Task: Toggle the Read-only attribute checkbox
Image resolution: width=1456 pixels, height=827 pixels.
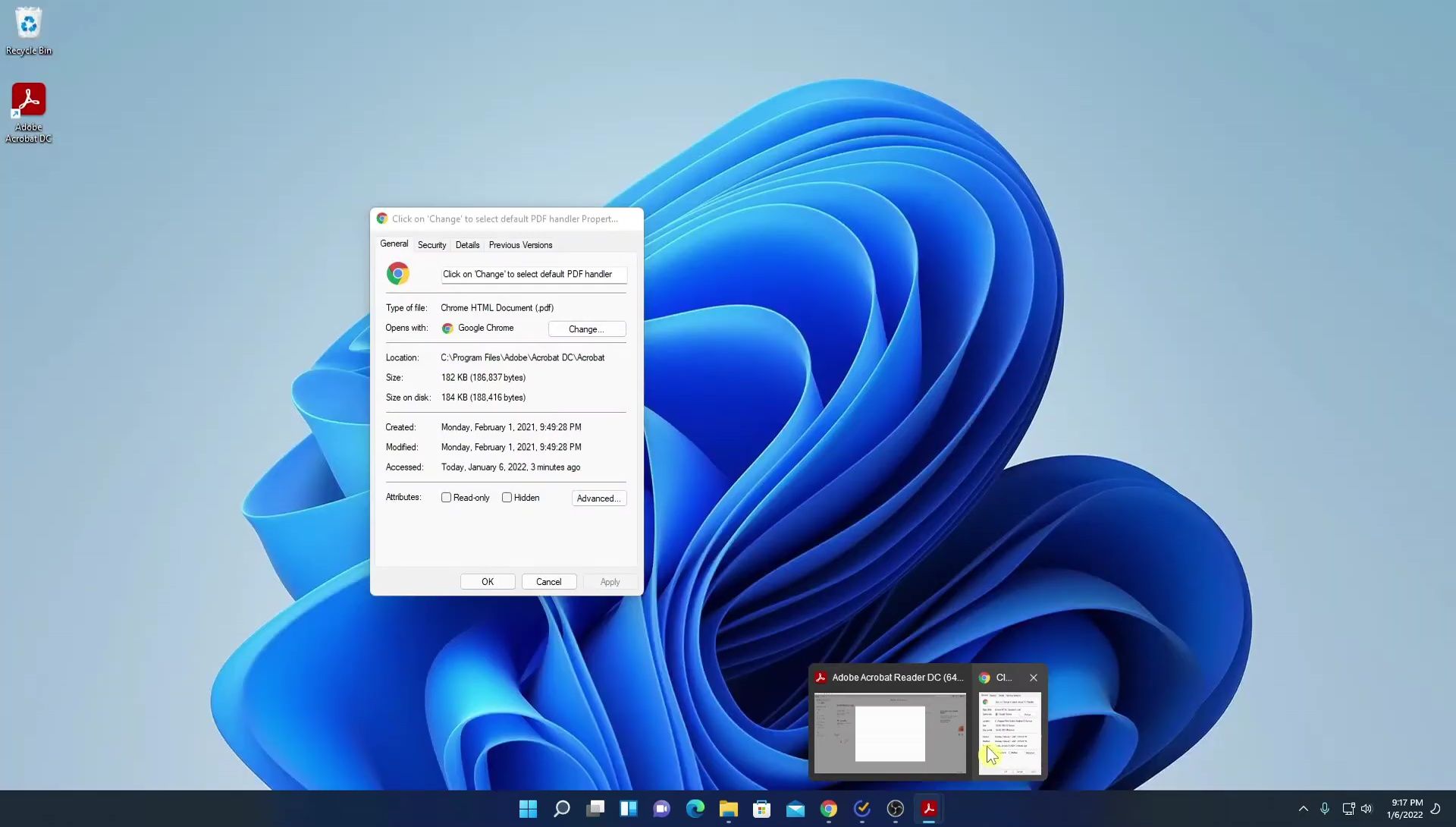Action: point(447,498)
